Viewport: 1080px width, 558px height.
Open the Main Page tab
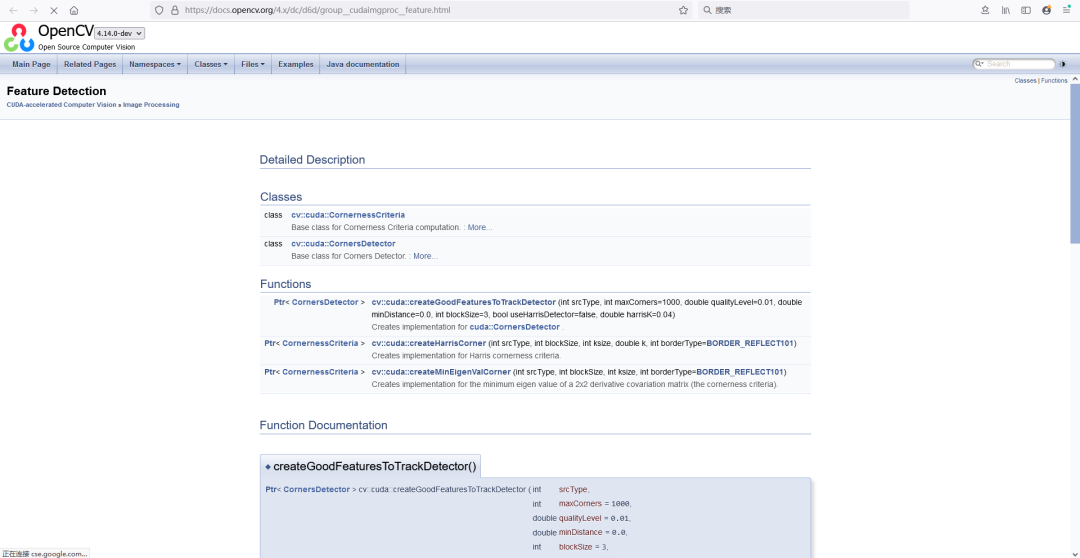pos(32,64)
